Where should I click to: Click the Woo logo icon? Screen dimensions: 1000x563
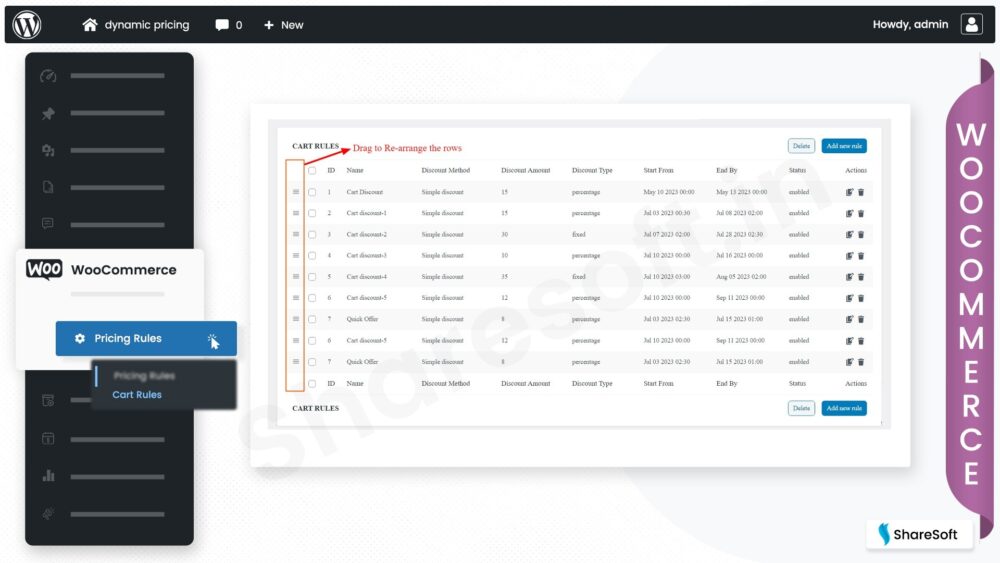(x=44, y=270)
